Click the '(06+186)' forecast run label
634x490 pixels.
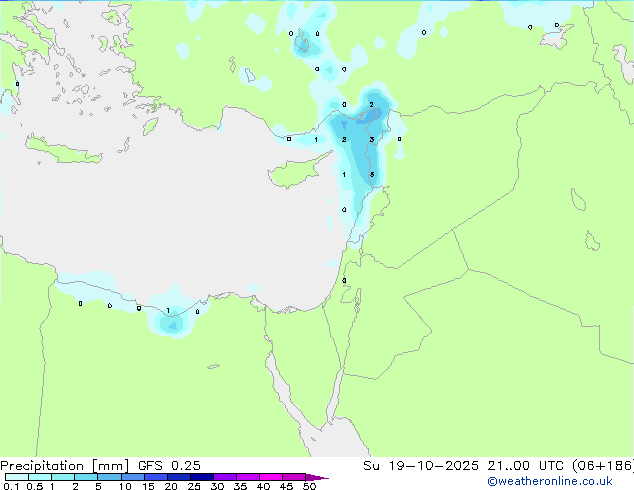coord(603,466)
